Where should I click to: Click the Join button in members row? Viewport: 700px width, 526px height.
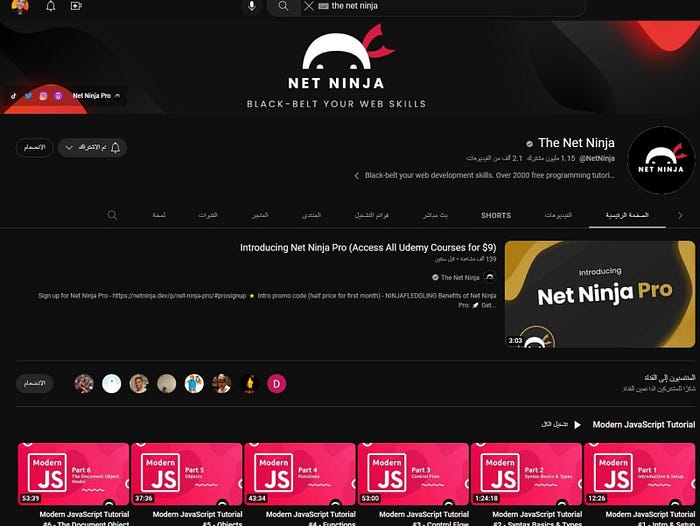point(34,384)
